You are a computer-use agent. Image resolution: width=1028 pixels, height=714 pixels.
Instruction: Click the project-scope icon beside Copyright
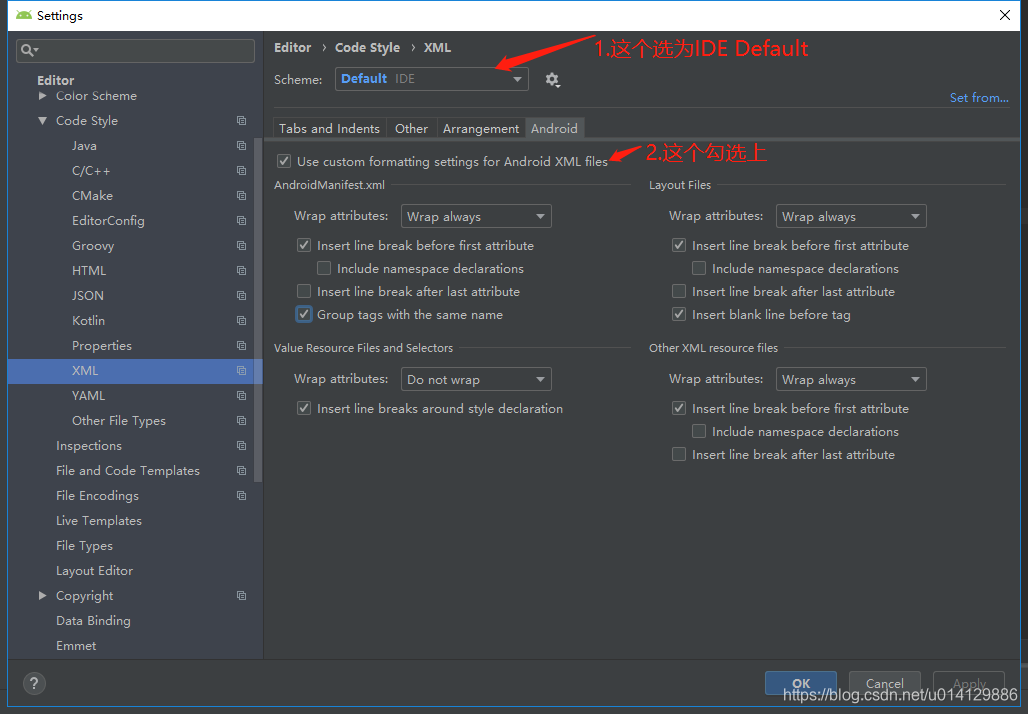[x=241, y=595]
